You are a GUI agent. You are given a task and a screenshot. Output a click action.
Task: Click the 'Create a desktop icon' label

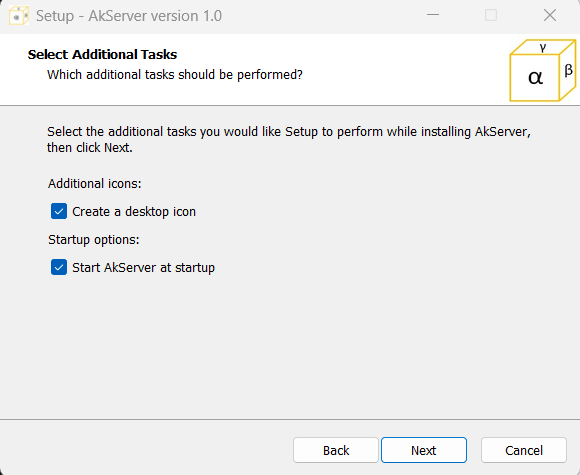coord(134,212)
